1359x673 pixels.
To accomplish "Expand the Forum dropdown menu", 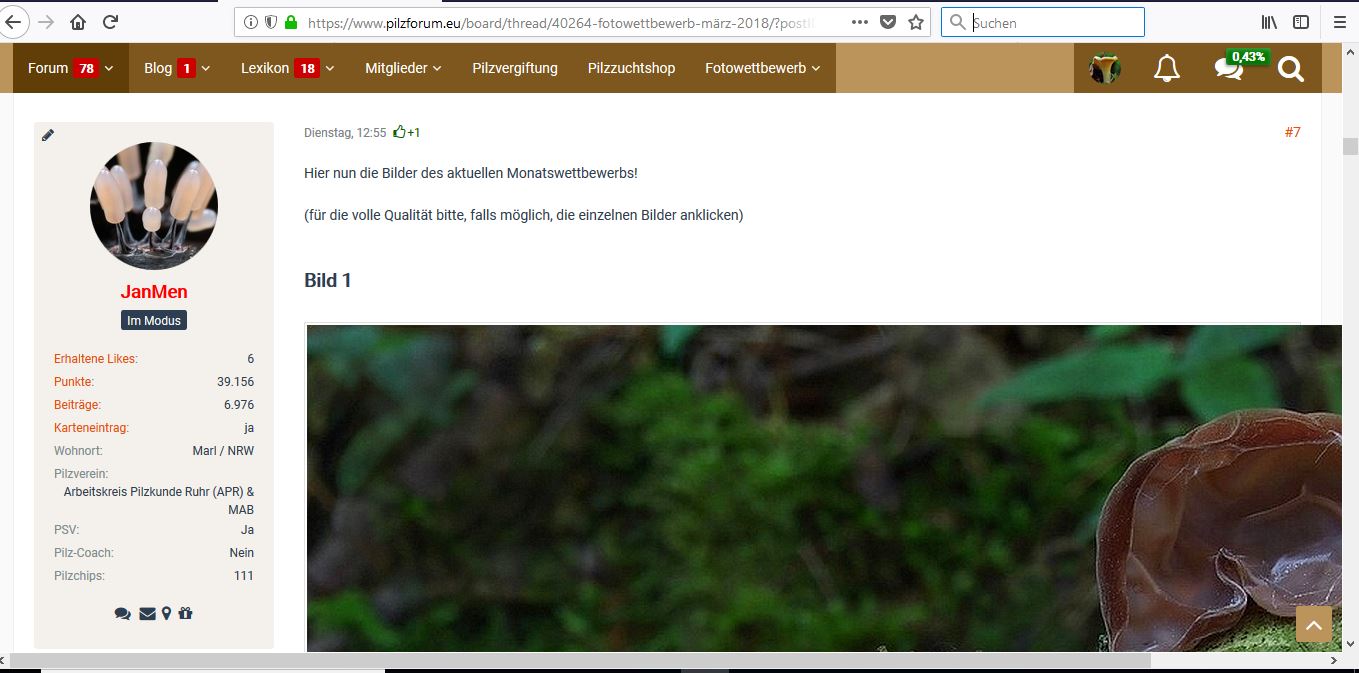I will 70,68.
